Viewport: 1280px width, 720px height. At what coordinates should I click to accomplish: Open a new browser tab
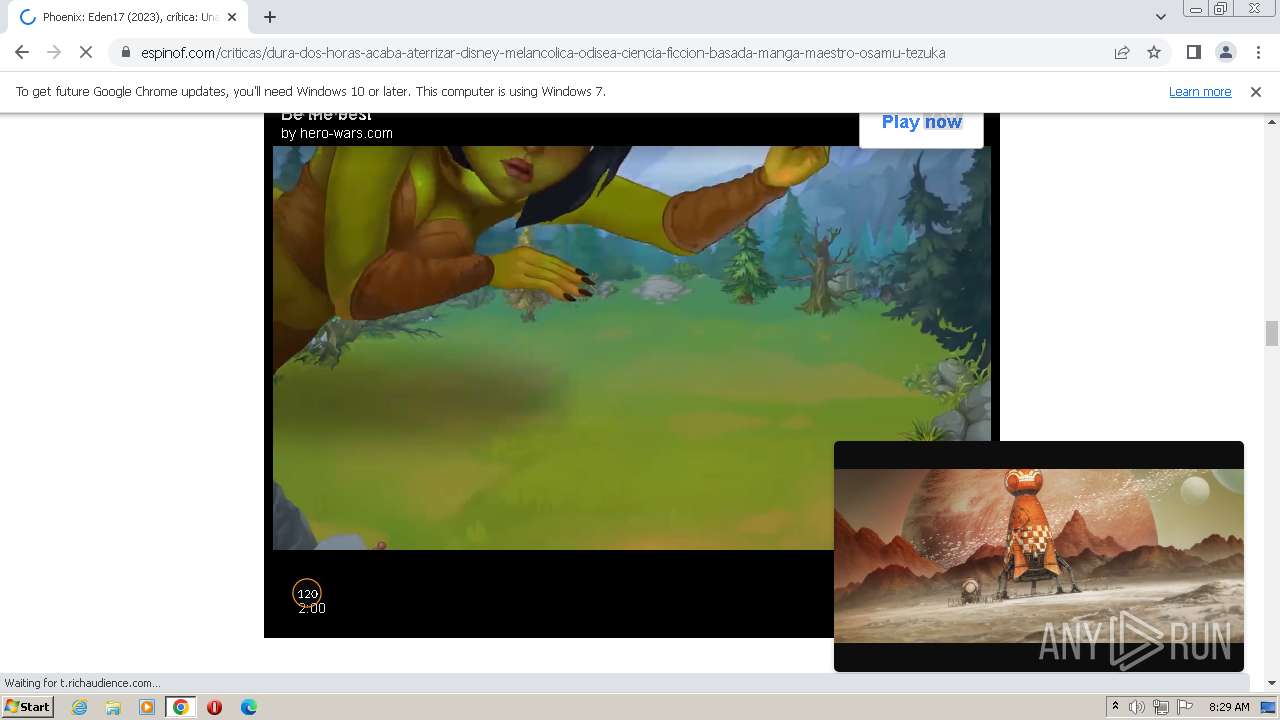270,17
